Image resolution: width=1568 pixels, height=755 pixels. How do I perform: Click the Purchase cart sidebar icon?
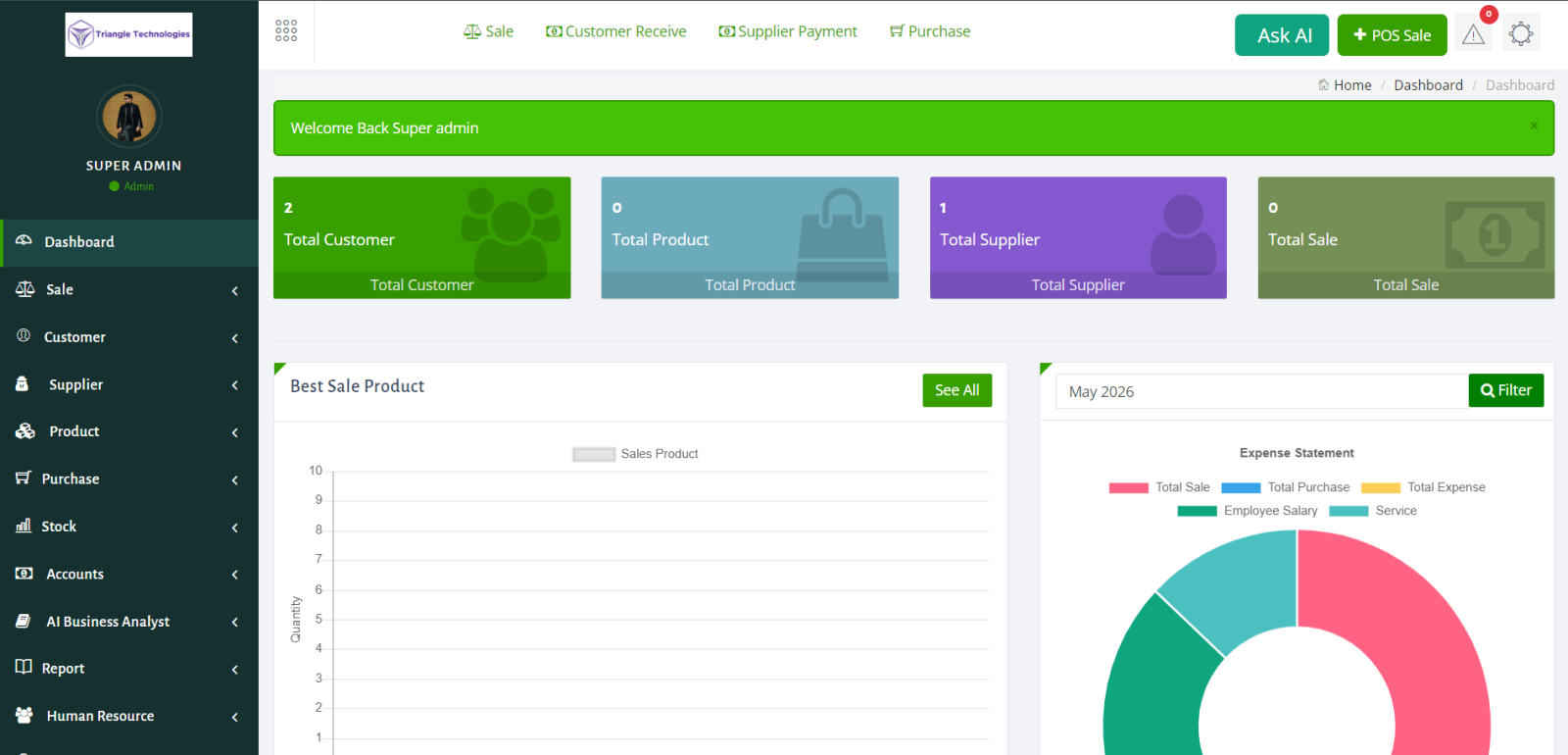click(24, 478)
